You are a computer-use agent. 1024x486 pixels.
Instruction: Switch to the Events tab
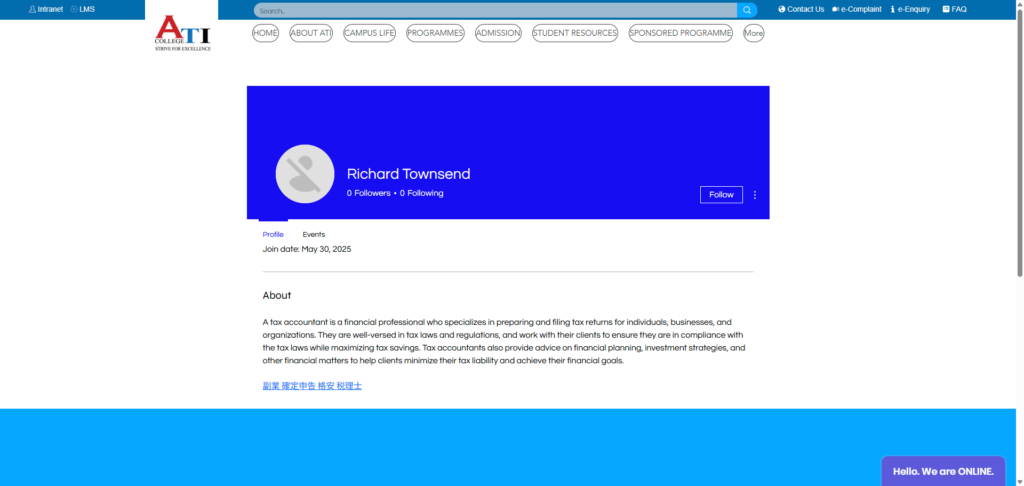click(314, 234)
